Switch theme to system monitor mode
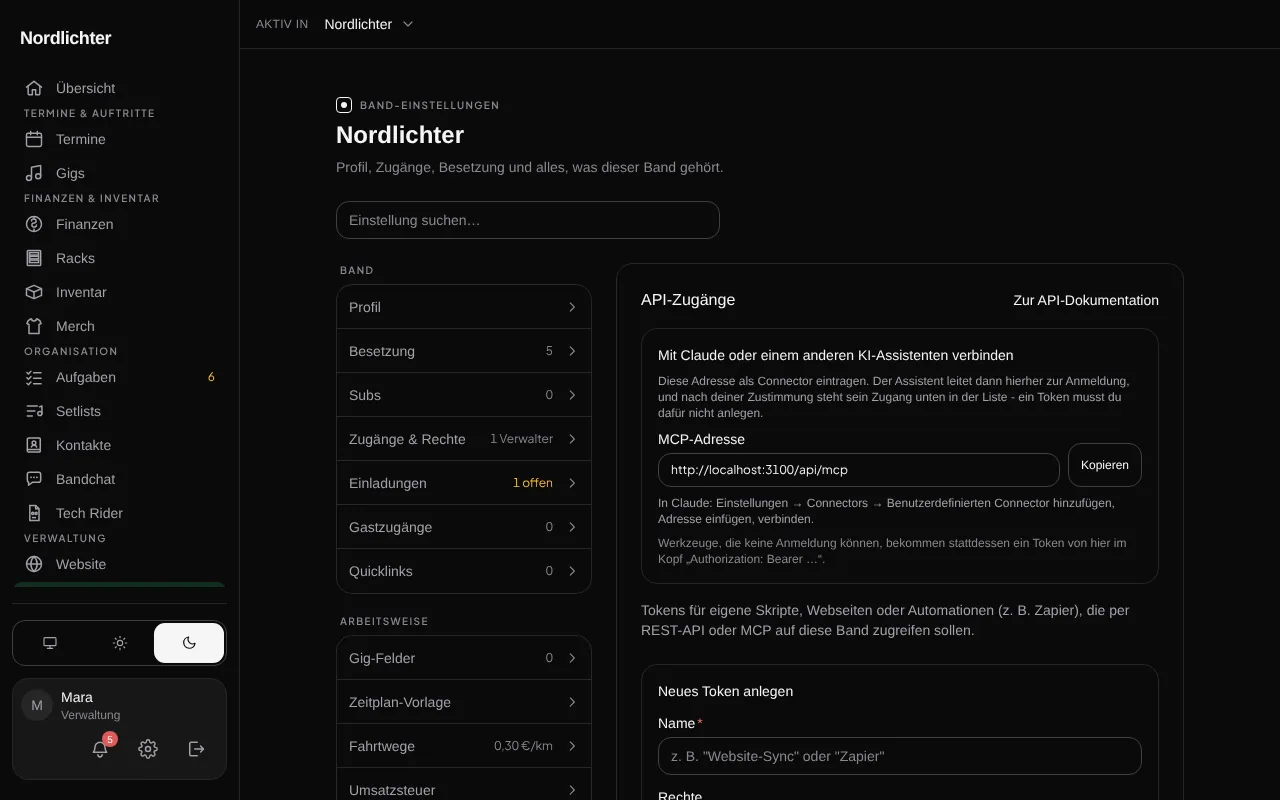Screen dimensions: 1280x800 [50, 643]
